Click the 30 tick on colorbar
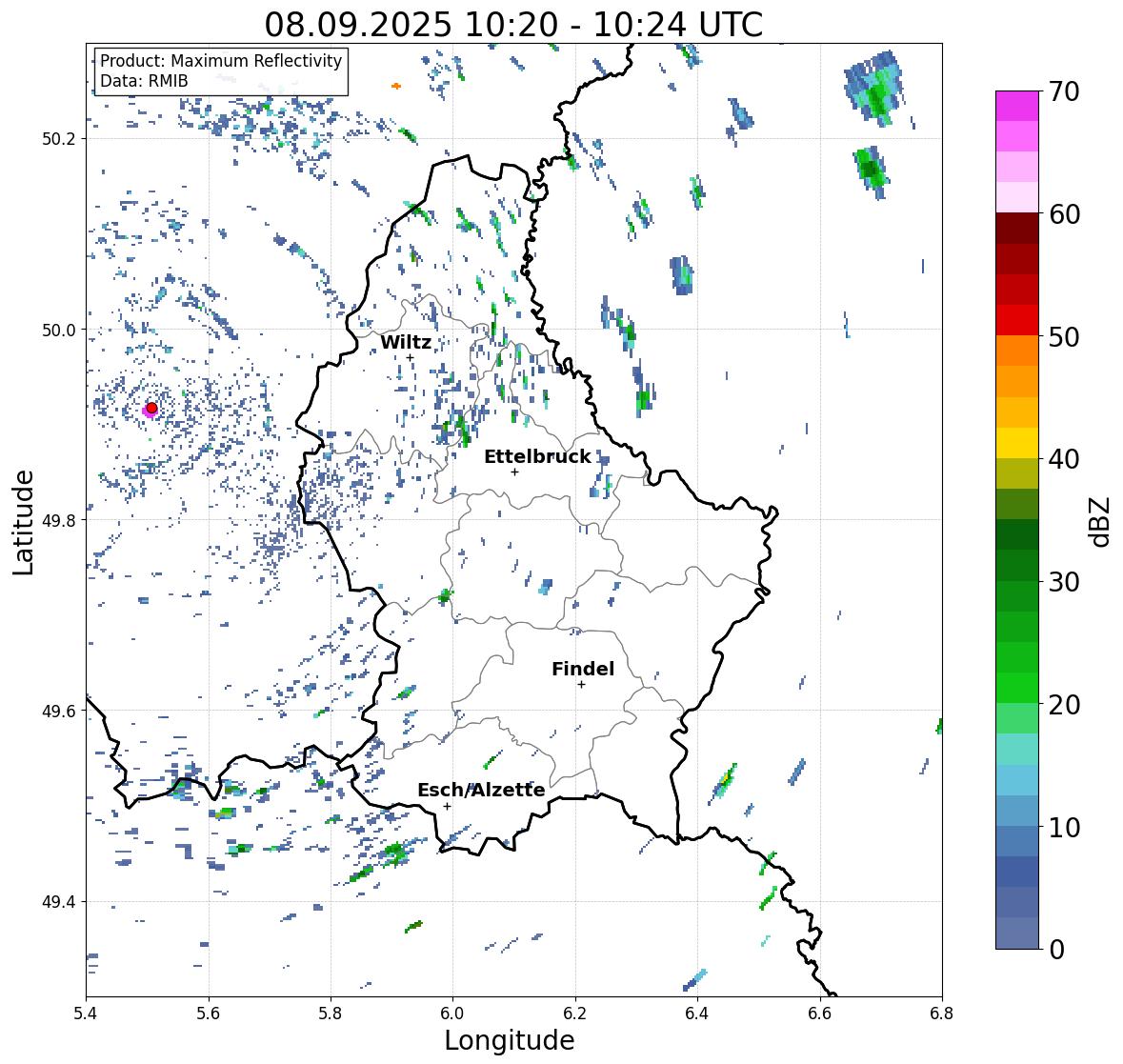1123x1064 pixels. click(x=1064, y=581)
